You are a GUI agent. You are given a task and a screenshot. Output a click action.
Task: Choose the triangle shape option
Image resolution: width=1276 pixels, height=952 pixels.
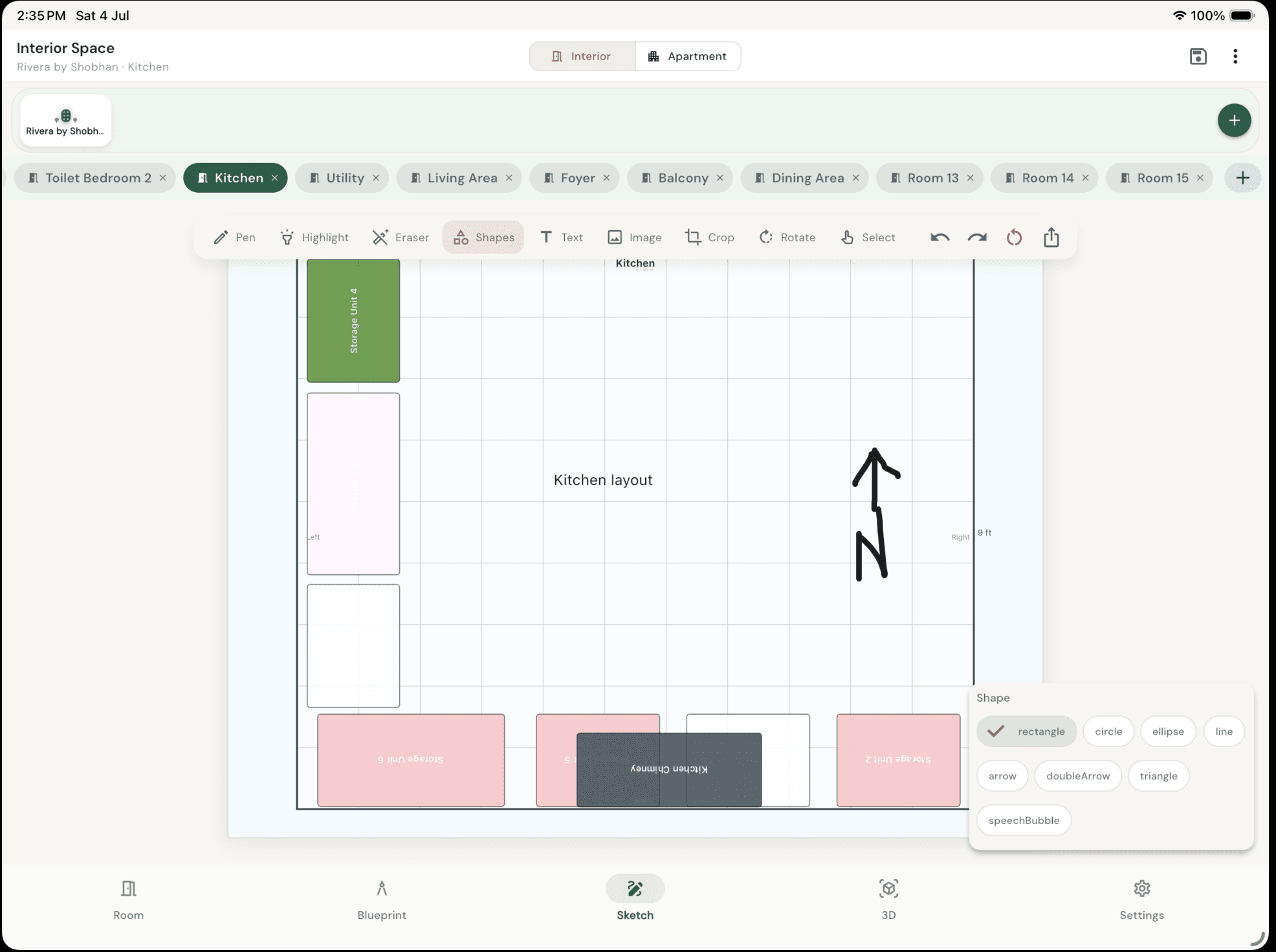[x=1158, y=776]
